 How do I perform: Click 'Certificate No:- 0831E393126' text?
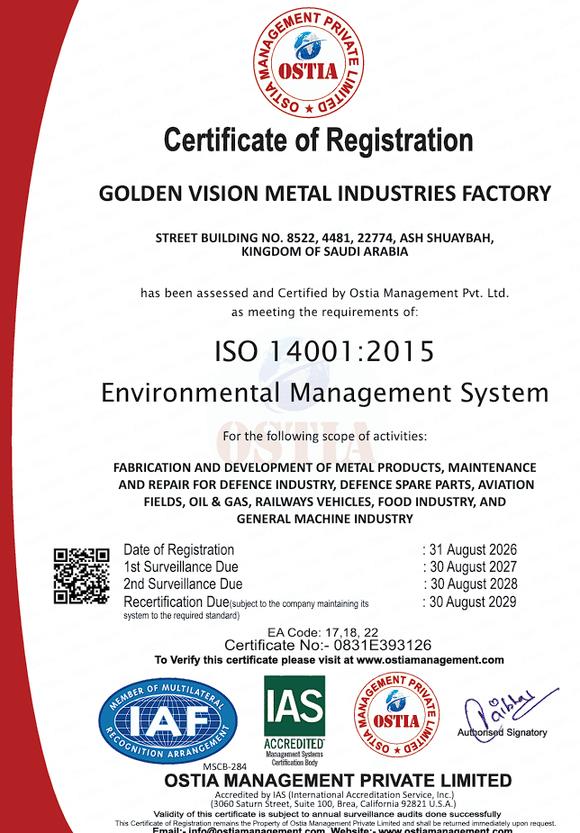pos(328,645)
